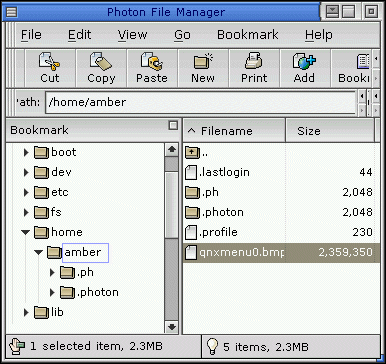
Task: Click the Bookmark panel header
Action: pyautogui.click(x=93, y=130)
